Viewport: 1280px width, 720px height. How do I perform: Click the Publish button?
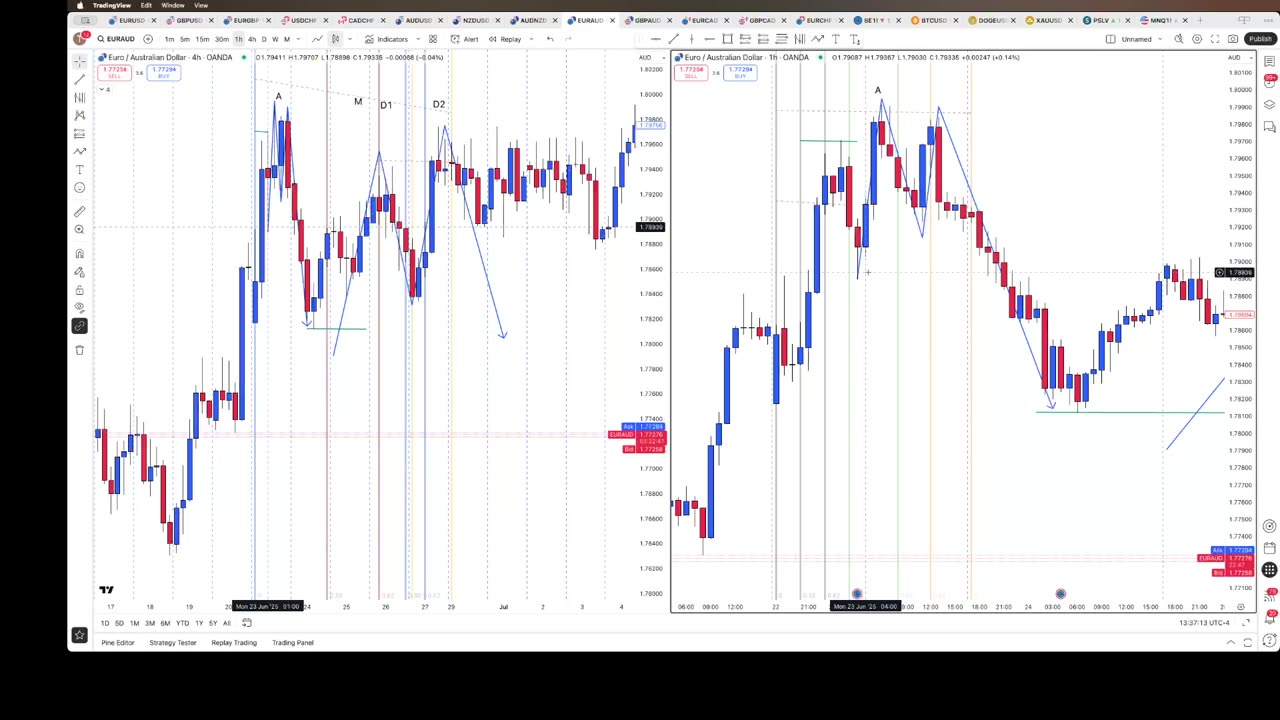(1260, 39)
